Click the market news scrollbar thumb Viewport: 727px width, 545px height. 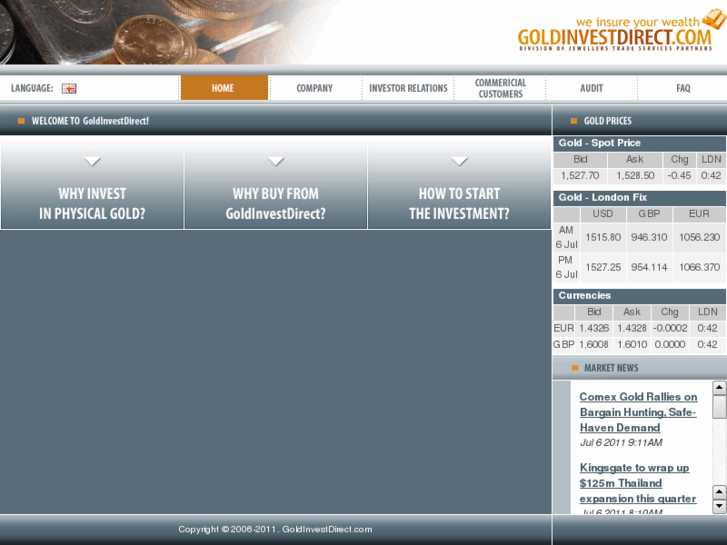tap(719, 406)
